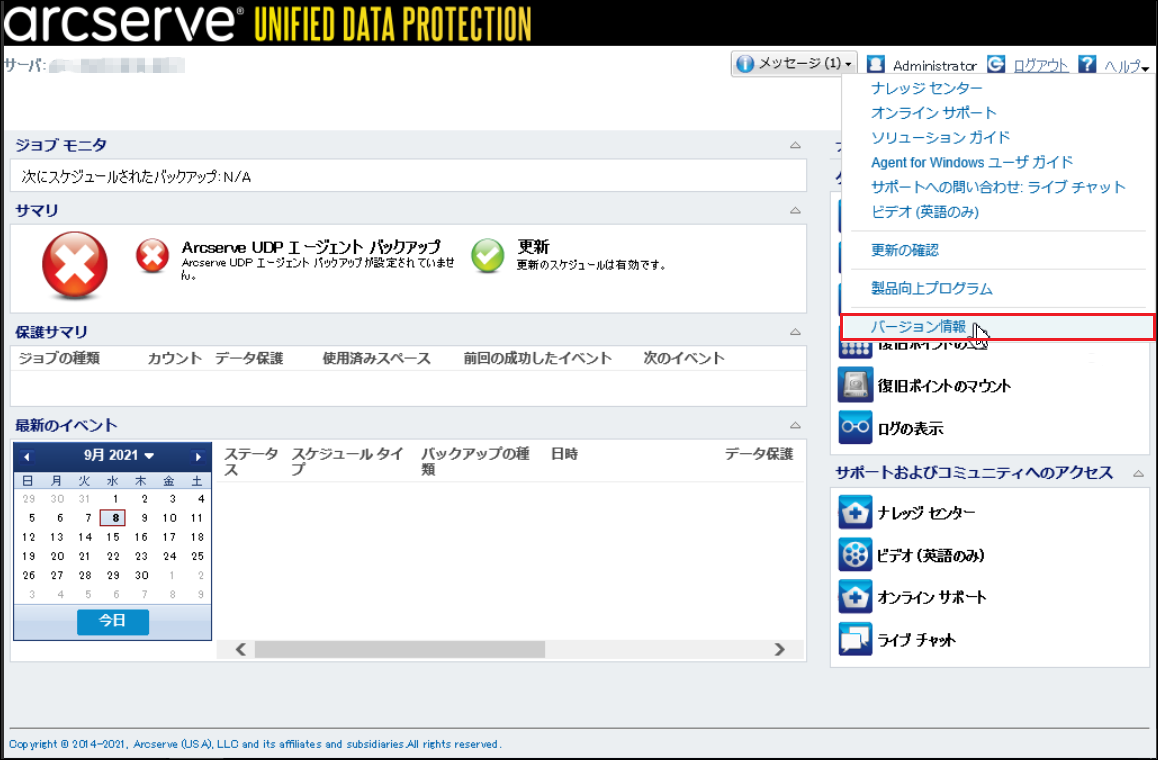
Task: Select バージョン情報 from help menu
Action: click(997, 326)
